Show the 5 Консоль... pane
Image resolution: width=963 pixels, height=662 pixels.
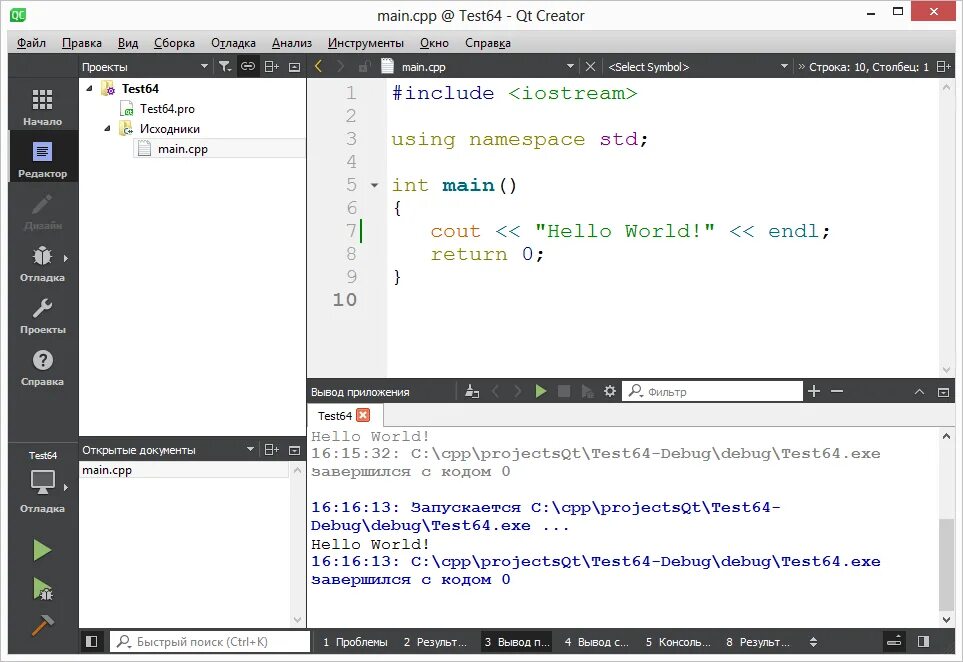coord(677,642)
